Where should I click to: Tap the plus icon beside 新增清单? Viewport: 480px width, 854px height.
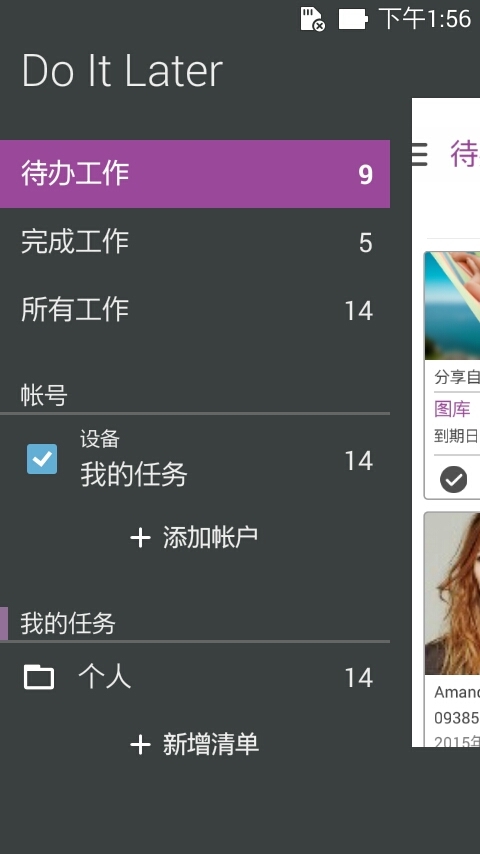[141, 745]
